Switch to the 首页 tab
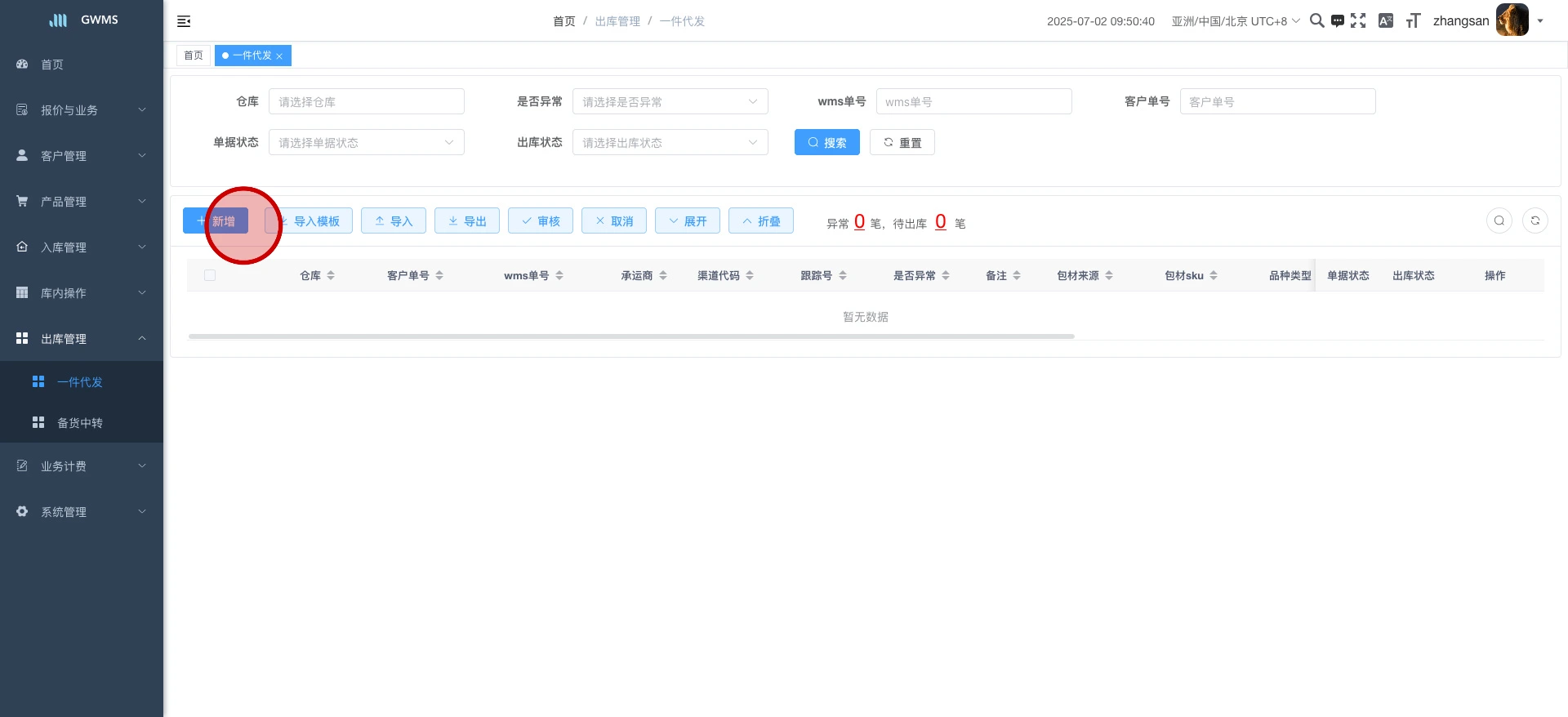 (194, 56)
